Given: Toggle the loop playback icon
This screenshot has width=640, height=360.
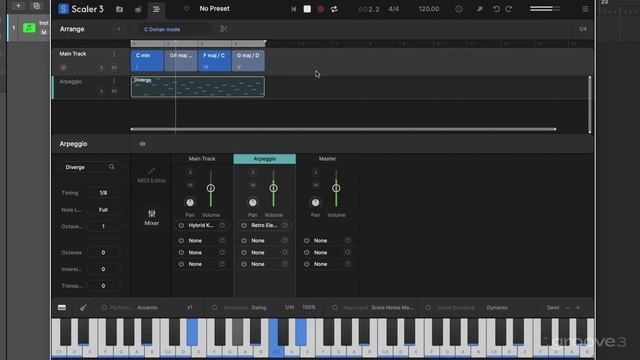Looking at the screenshot, I should tap(334, 9).
